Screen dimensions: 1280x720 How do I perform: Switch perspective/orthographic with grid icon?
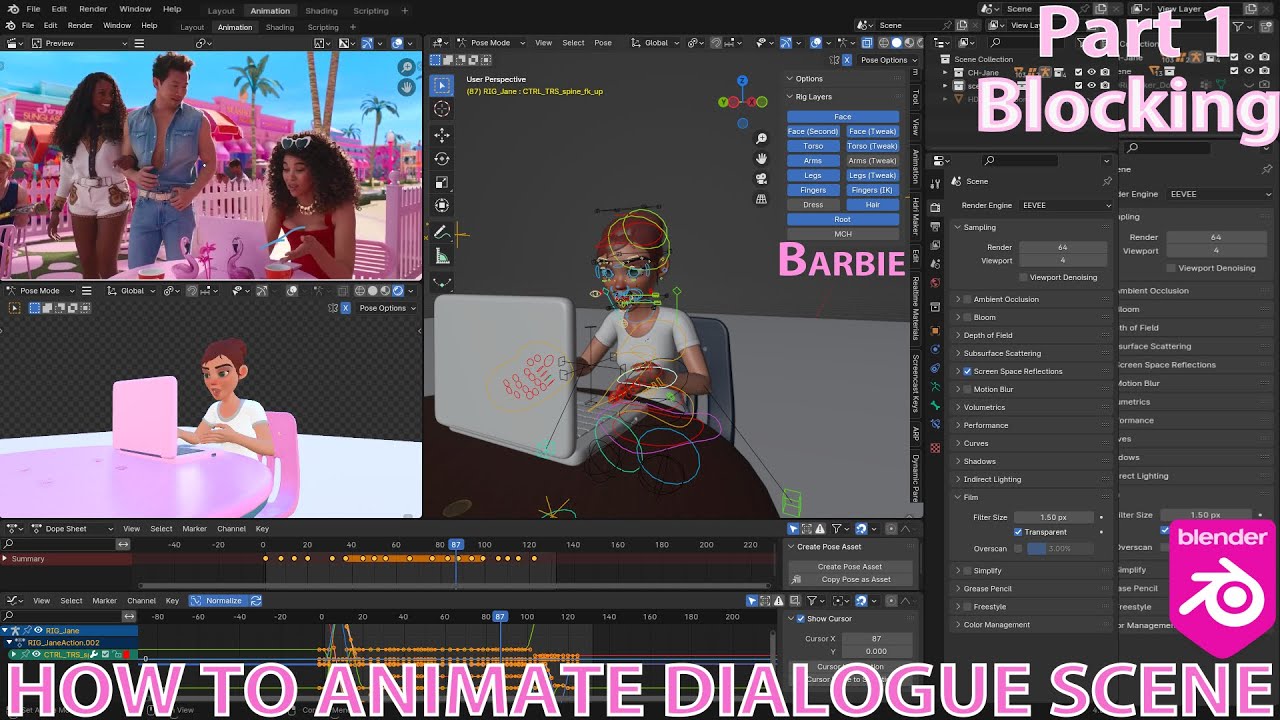click(x=761, y=199)
